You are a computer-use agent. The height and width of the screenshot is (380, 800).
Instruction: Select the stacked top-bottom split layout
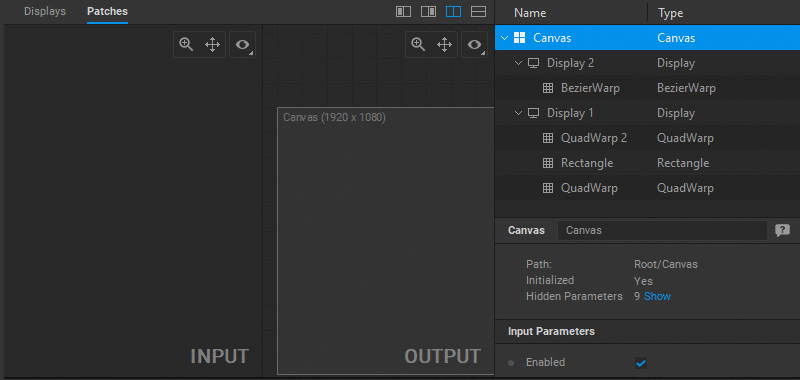click(478, 12)
